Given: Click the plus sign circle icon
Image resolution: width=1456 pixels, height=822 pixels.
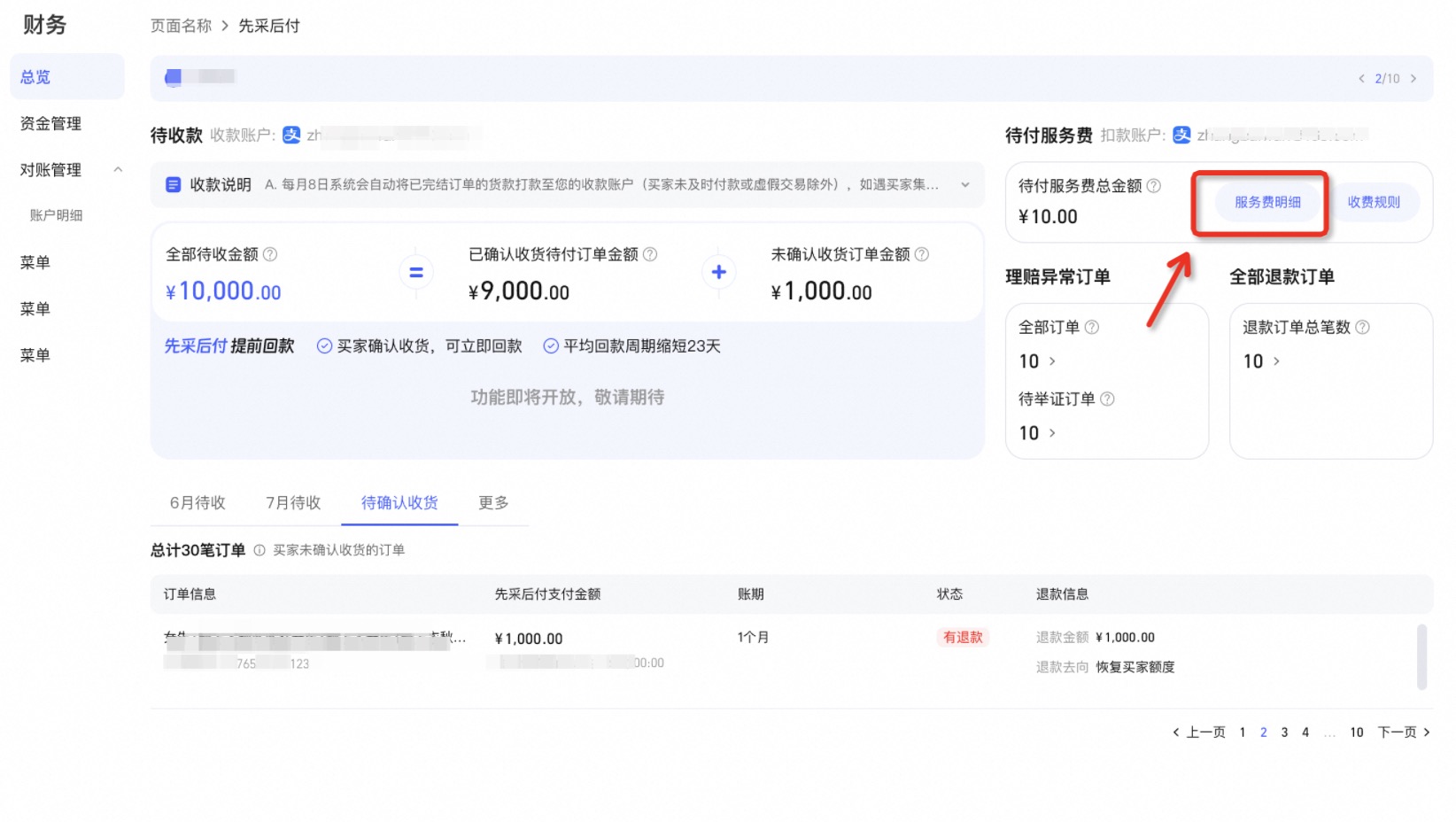Looking at the screenshot, I should 719,272.
